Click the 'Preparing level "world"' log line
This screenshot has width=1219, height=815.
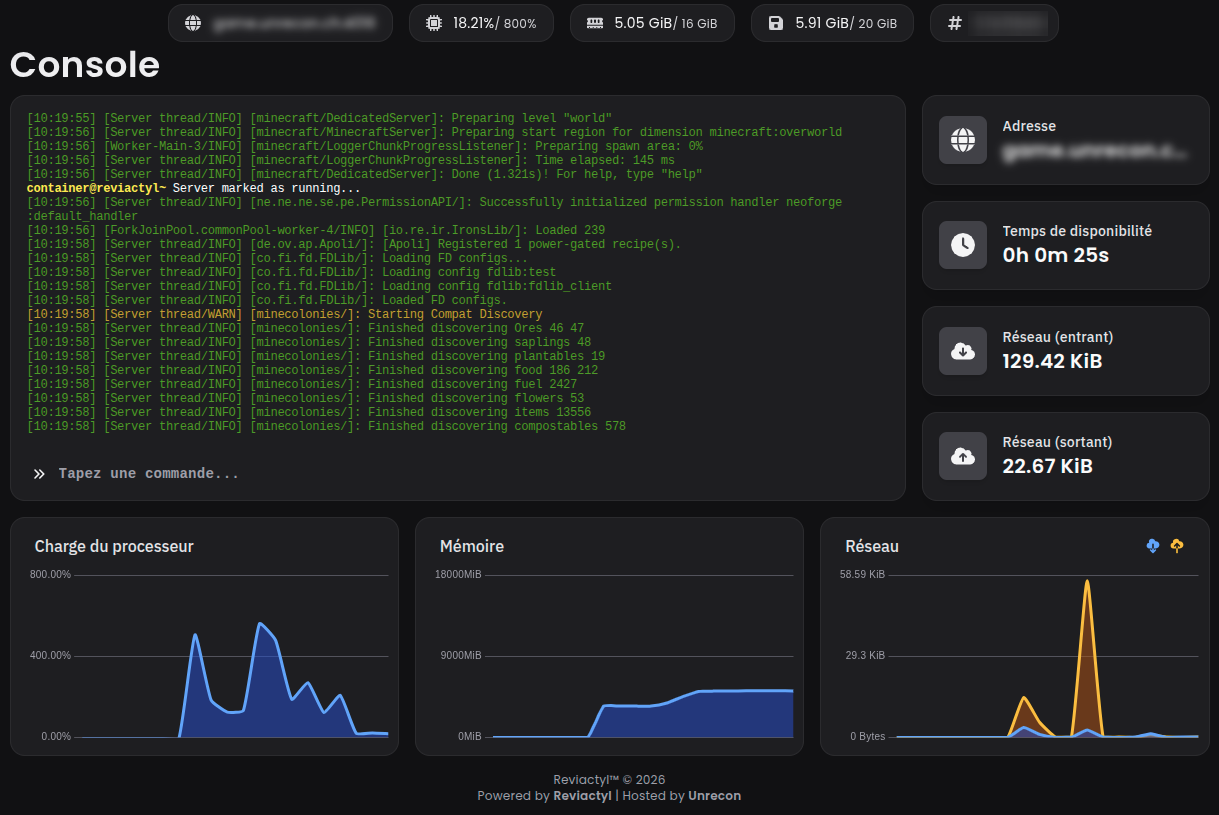320,118
